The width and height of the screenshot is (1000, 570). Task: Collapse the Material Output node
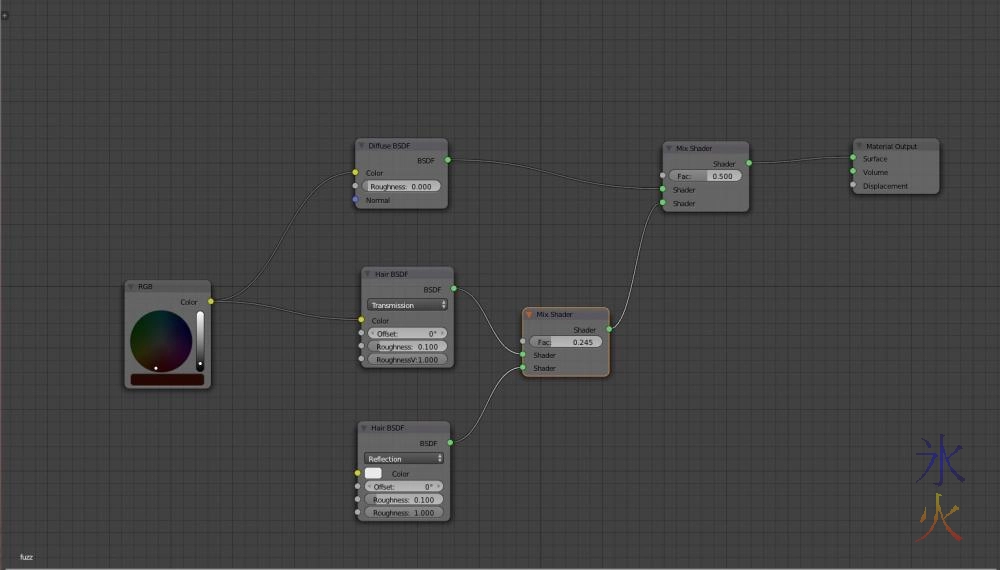tap(859, 146)
